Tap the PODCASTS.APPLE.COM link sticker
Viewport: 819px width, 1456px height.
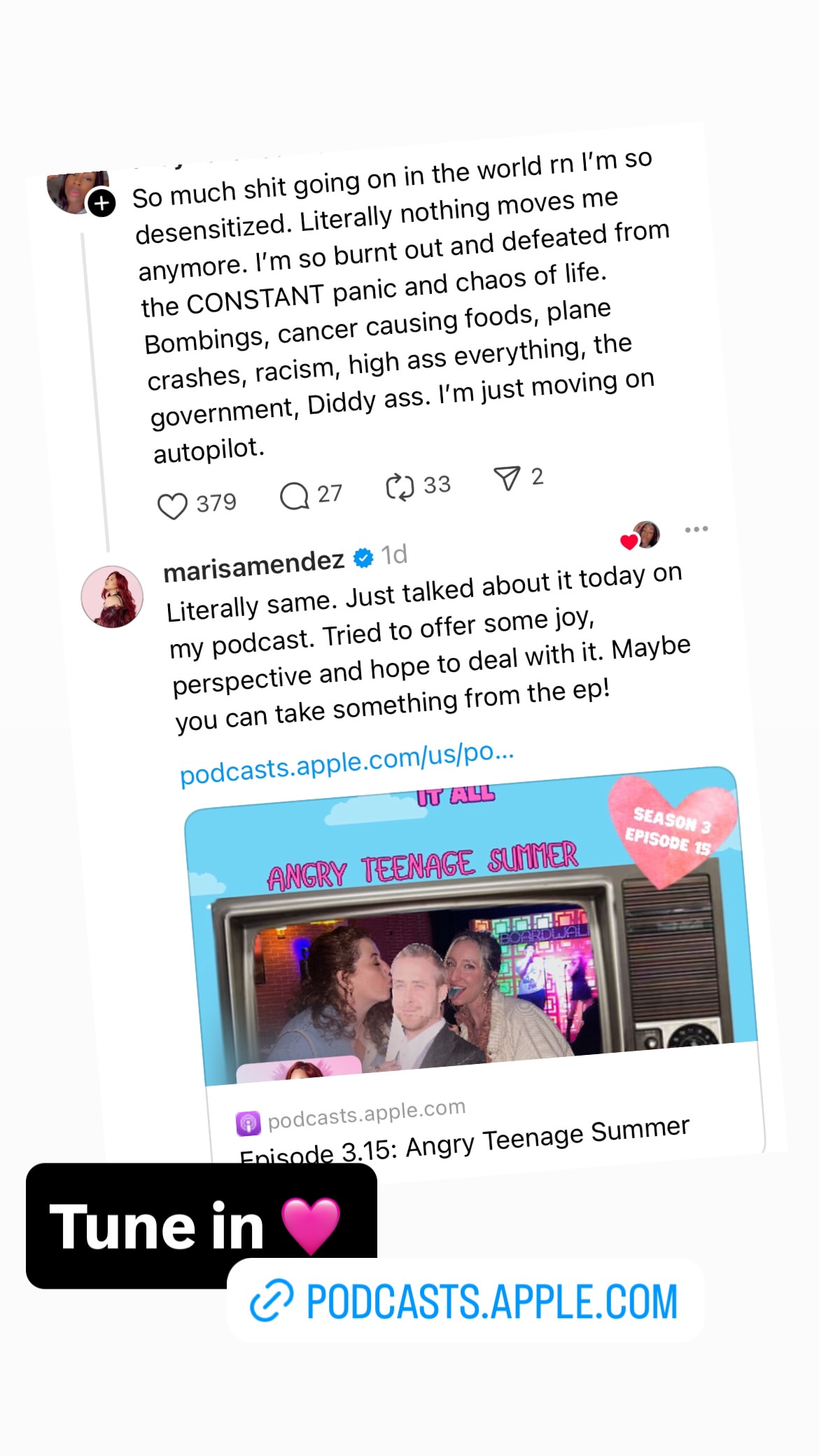[x=465, y=1301]
